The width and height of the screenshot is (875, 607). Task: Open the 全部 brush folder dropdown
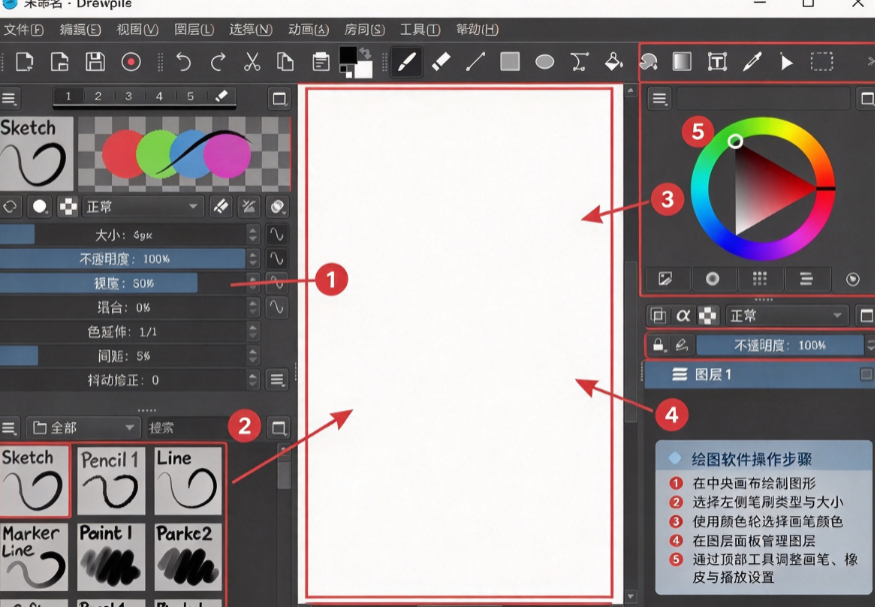tap(83, 428)
